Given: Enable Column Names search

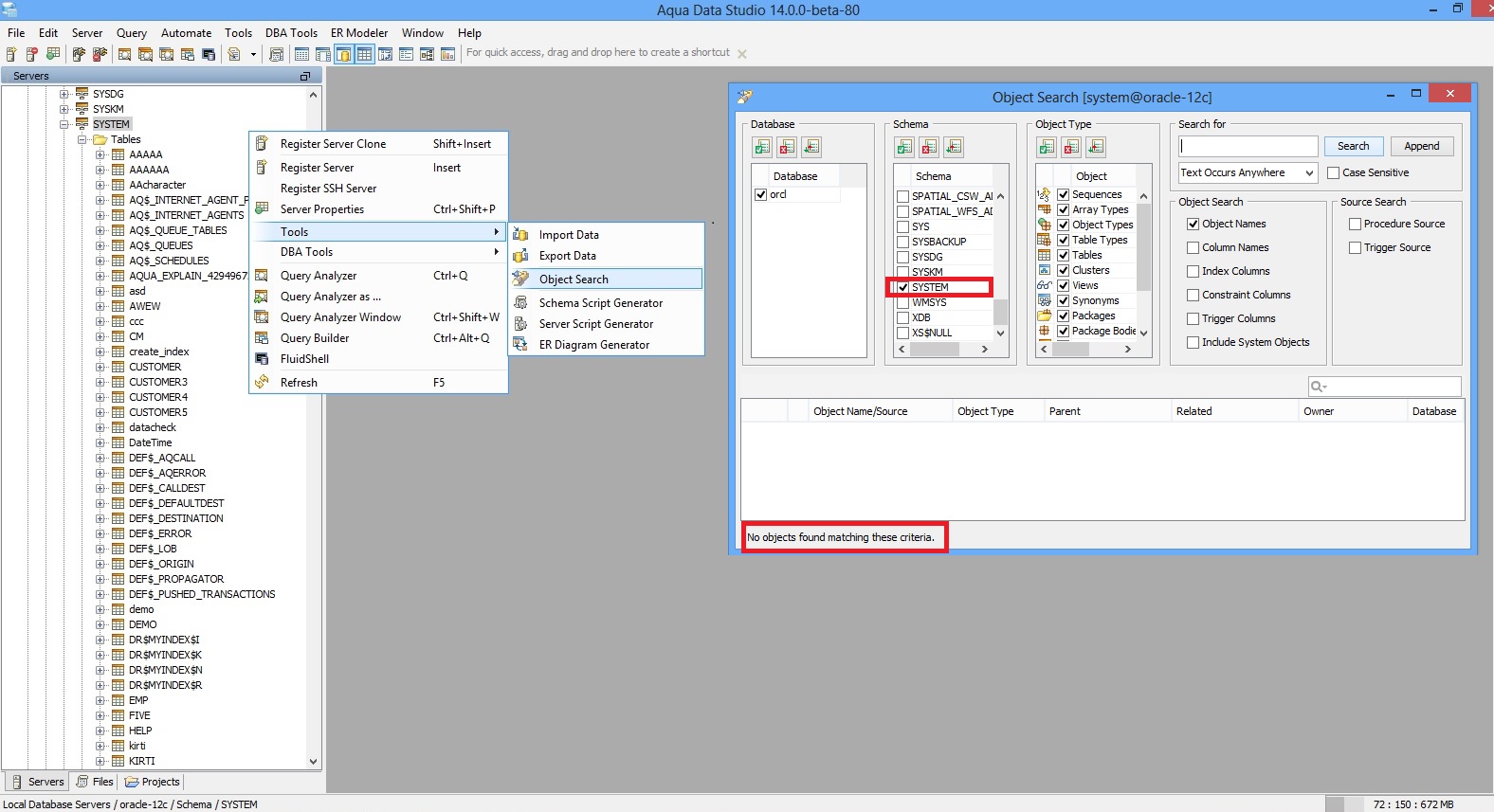Looking at the screenshot, I should (1193, 247).
